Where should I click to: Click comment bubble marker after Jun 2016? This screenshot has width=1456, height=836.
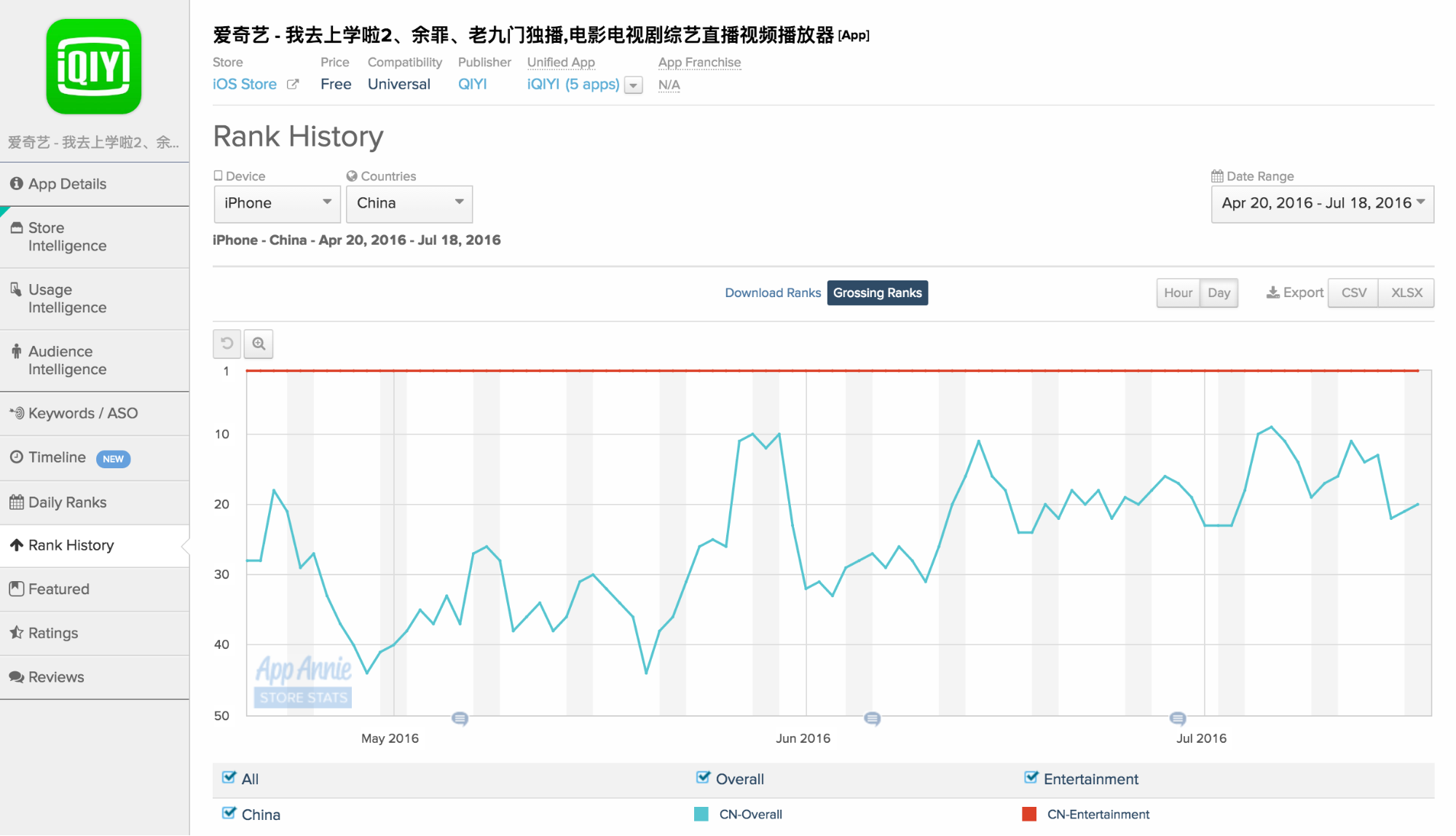click(x=872, y=719)
